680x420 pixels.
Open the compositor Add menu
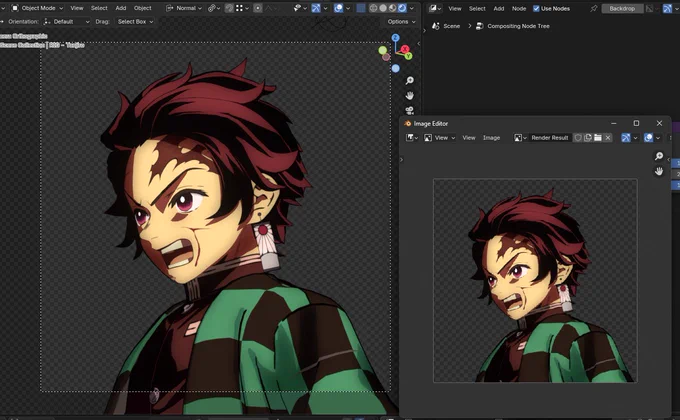[499, 8]
